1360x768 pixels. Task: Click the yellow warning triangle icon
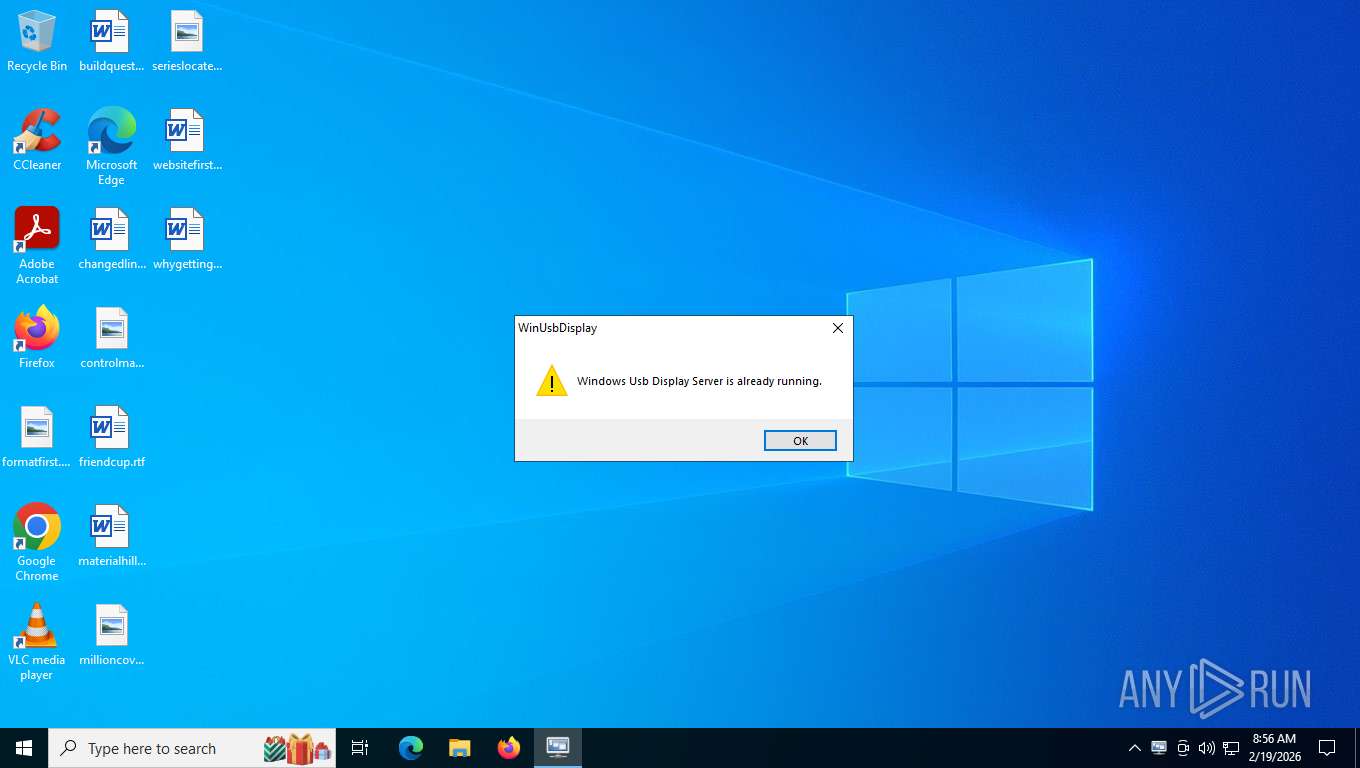[552, 381]
